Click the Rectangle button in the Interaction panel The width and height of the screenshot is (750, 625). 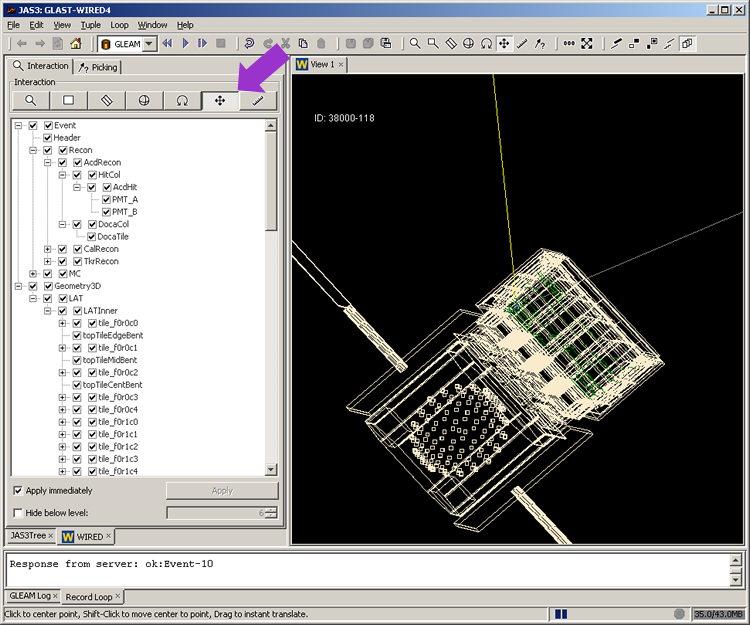[68, 100]
